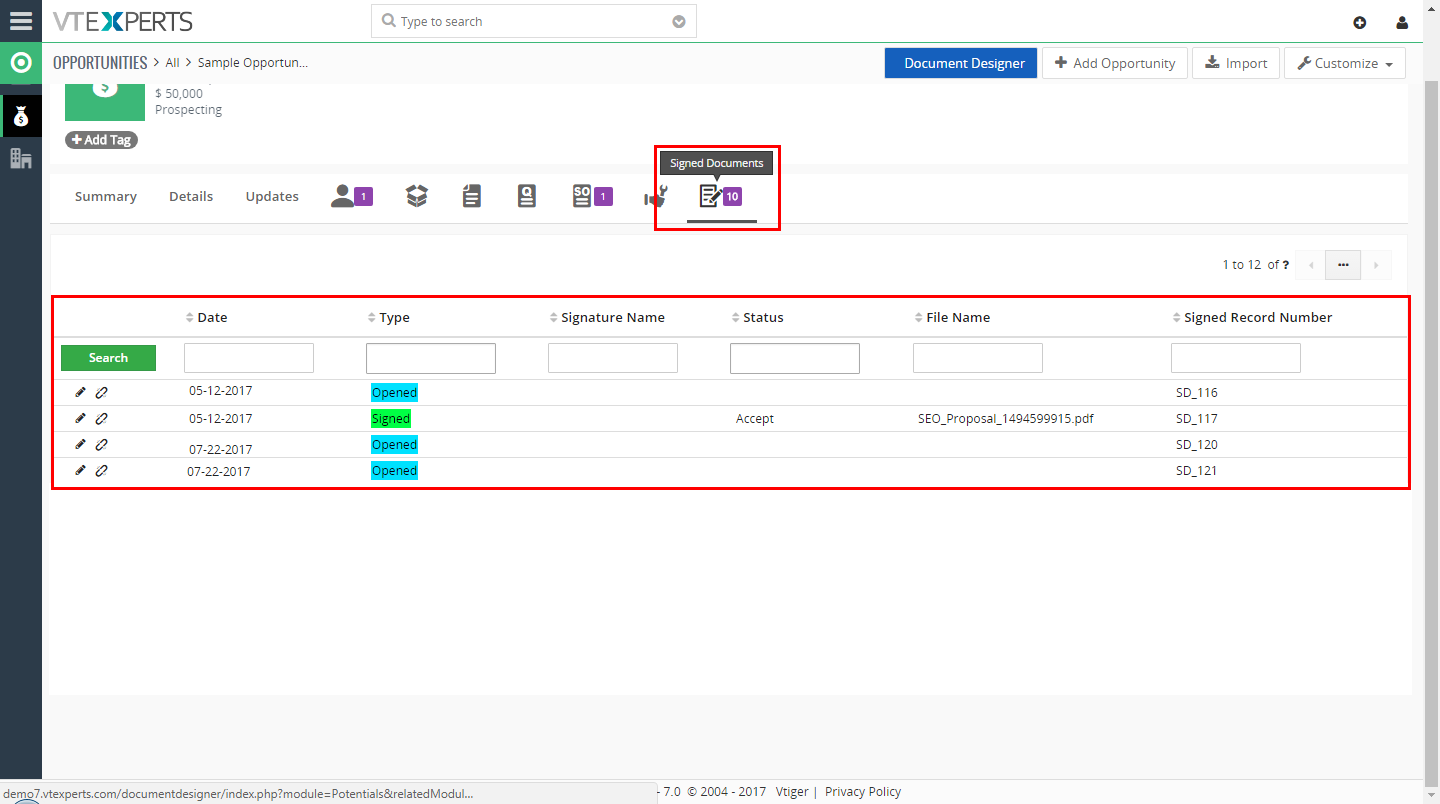The height and width of the screenshot is (804, 1440).
Task: Edit the SD_121 record with pencil icon
Action: click(81, 470)
